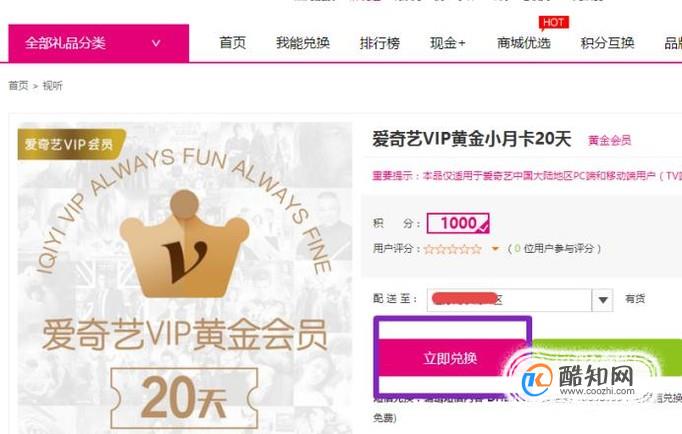The height and width of the screenshot is (434, 682).
Task: Open 积分互换 nav item
Action: click(607, 43)
